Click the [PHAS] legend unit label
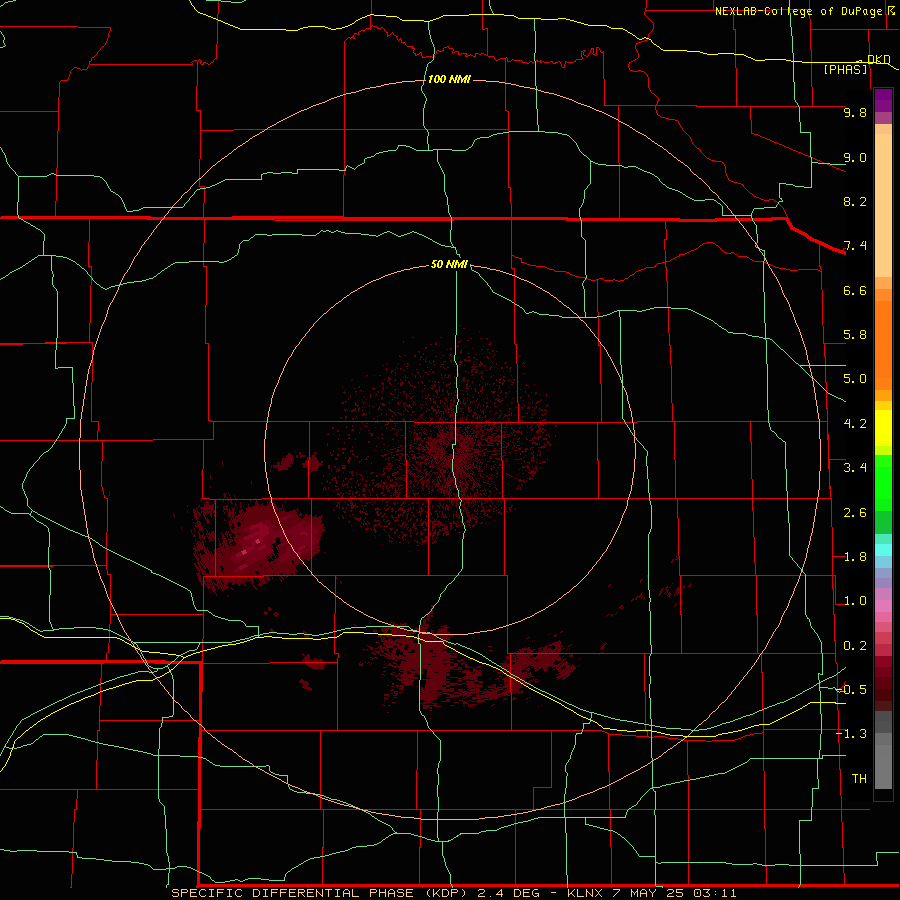 point(845,70)
